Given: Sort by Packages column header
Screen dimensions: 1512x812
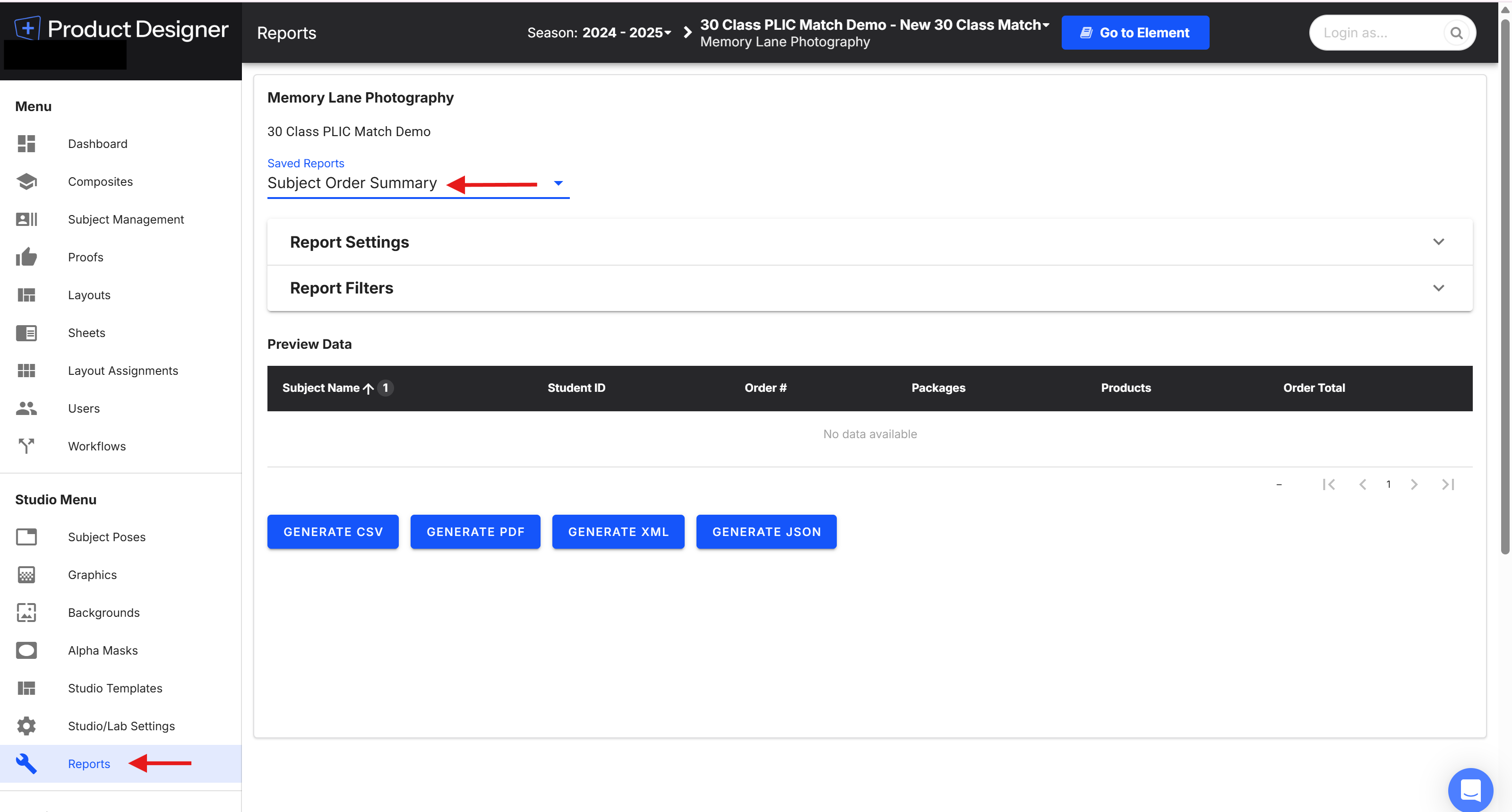Looking at the screenshot, I should point(938,388).
